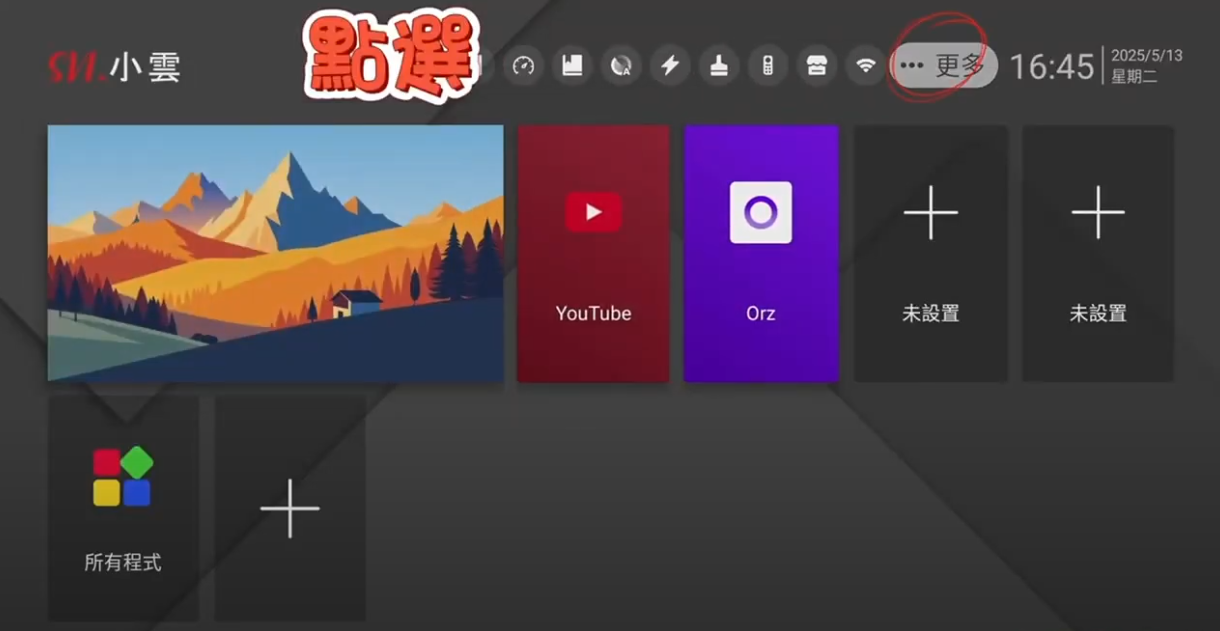The width and height of the screenshot is (1220, 631).
Task: Open the app store icon
Action: (x=817, y=67)
